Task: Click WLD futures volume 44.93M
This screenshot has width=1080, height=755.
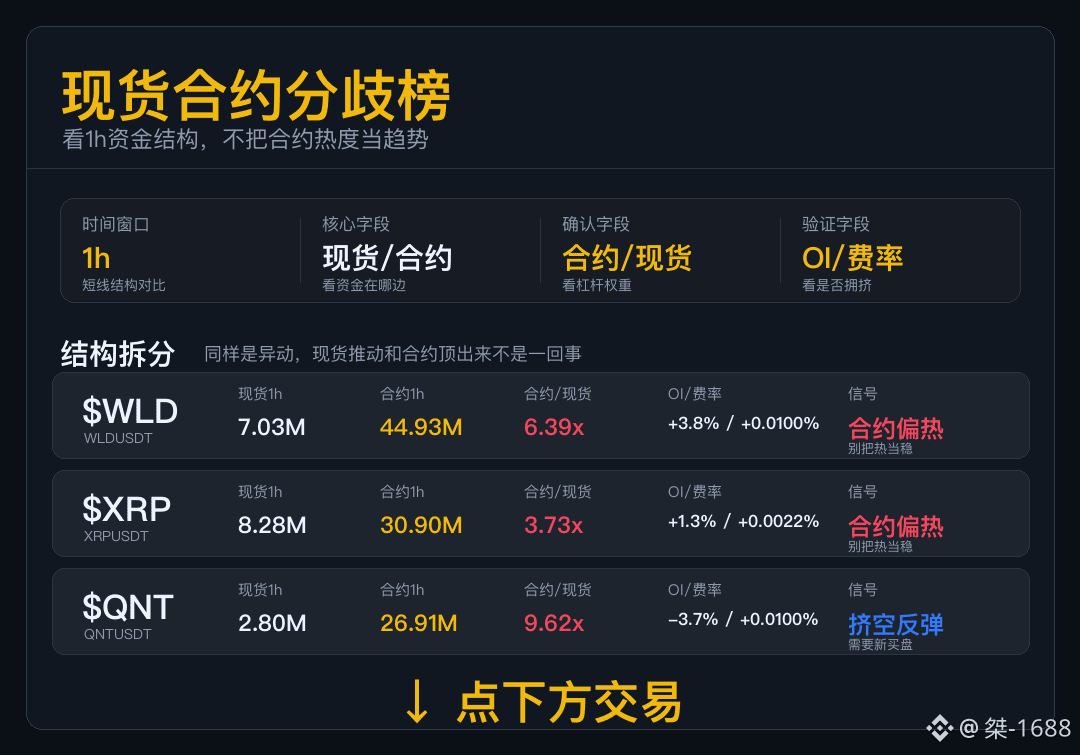Action: coord(421,427)
